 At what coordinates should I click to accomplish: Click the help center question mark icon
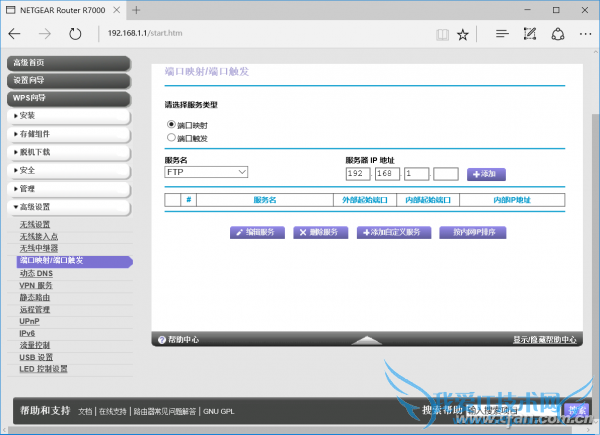coord(161,340)
